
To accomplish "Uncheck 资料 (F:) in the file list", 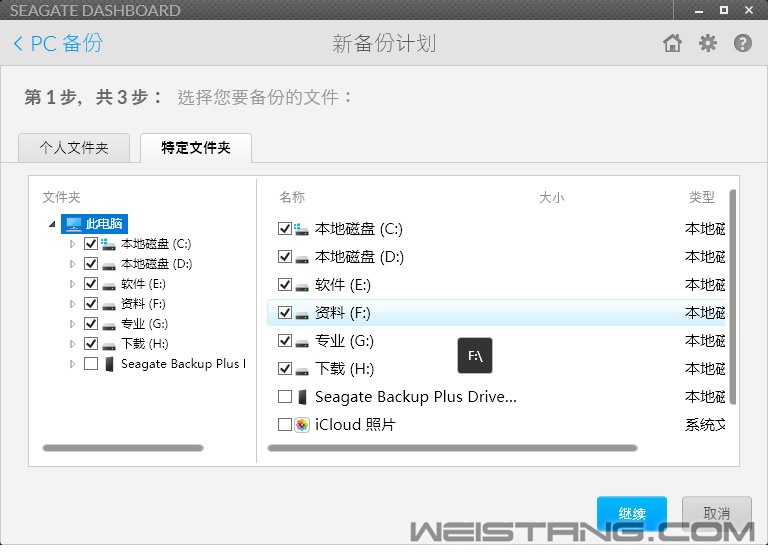I will coord(285,312).
